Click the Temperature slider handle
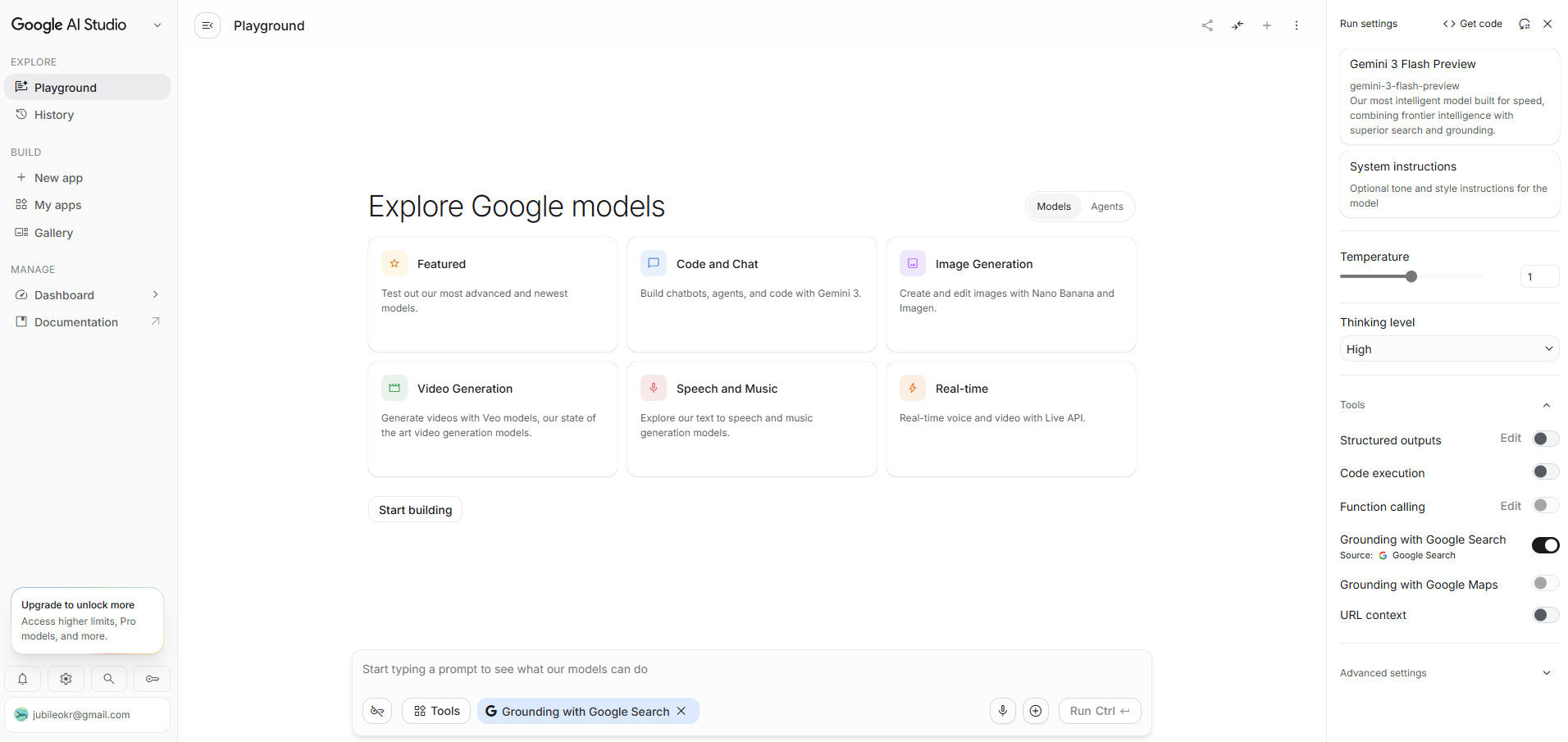The image size is (1568, 742). point(1411,276)
